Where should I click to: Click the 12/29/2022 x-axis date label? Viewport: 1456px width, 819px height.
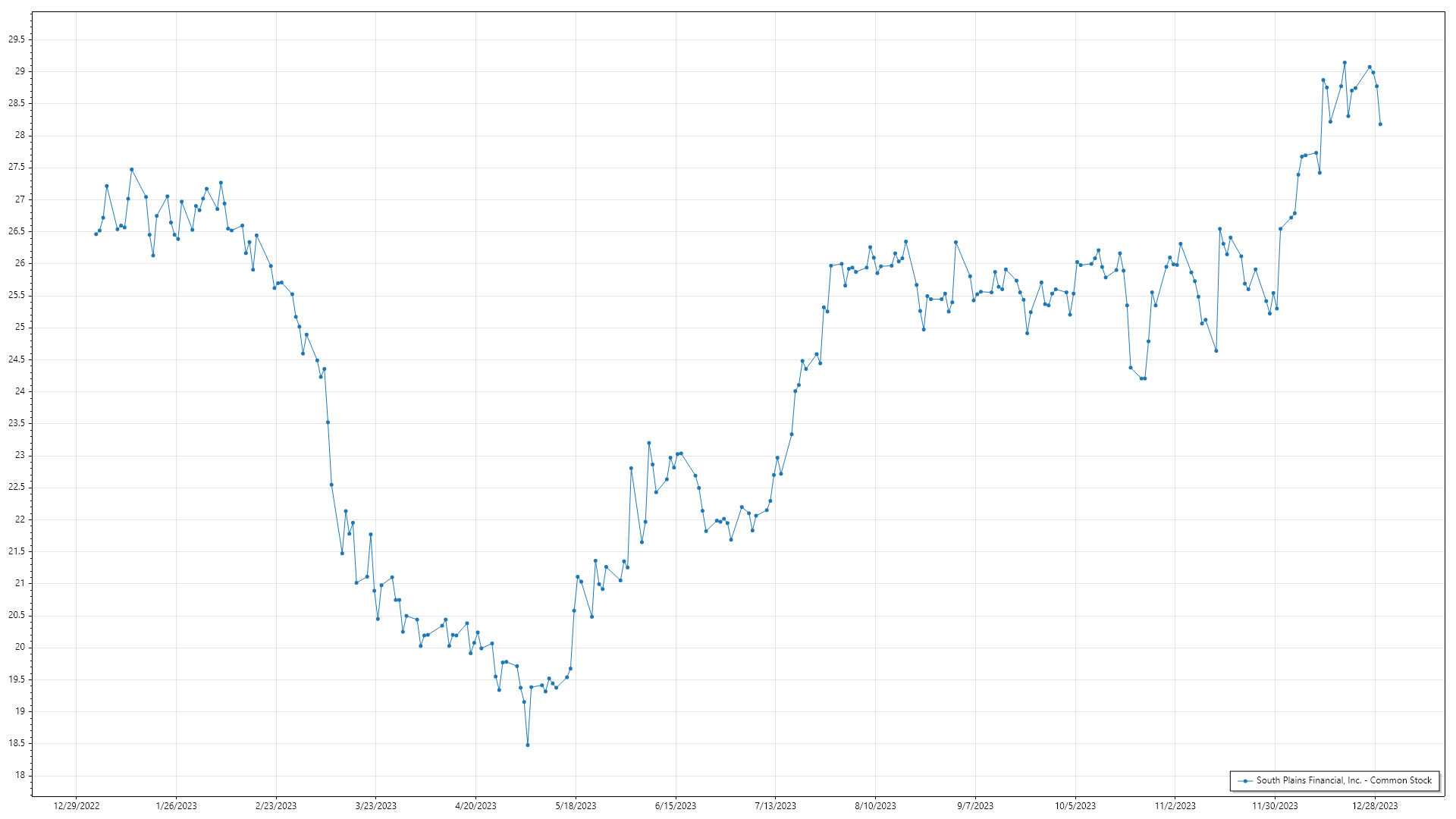coord(77,806)
